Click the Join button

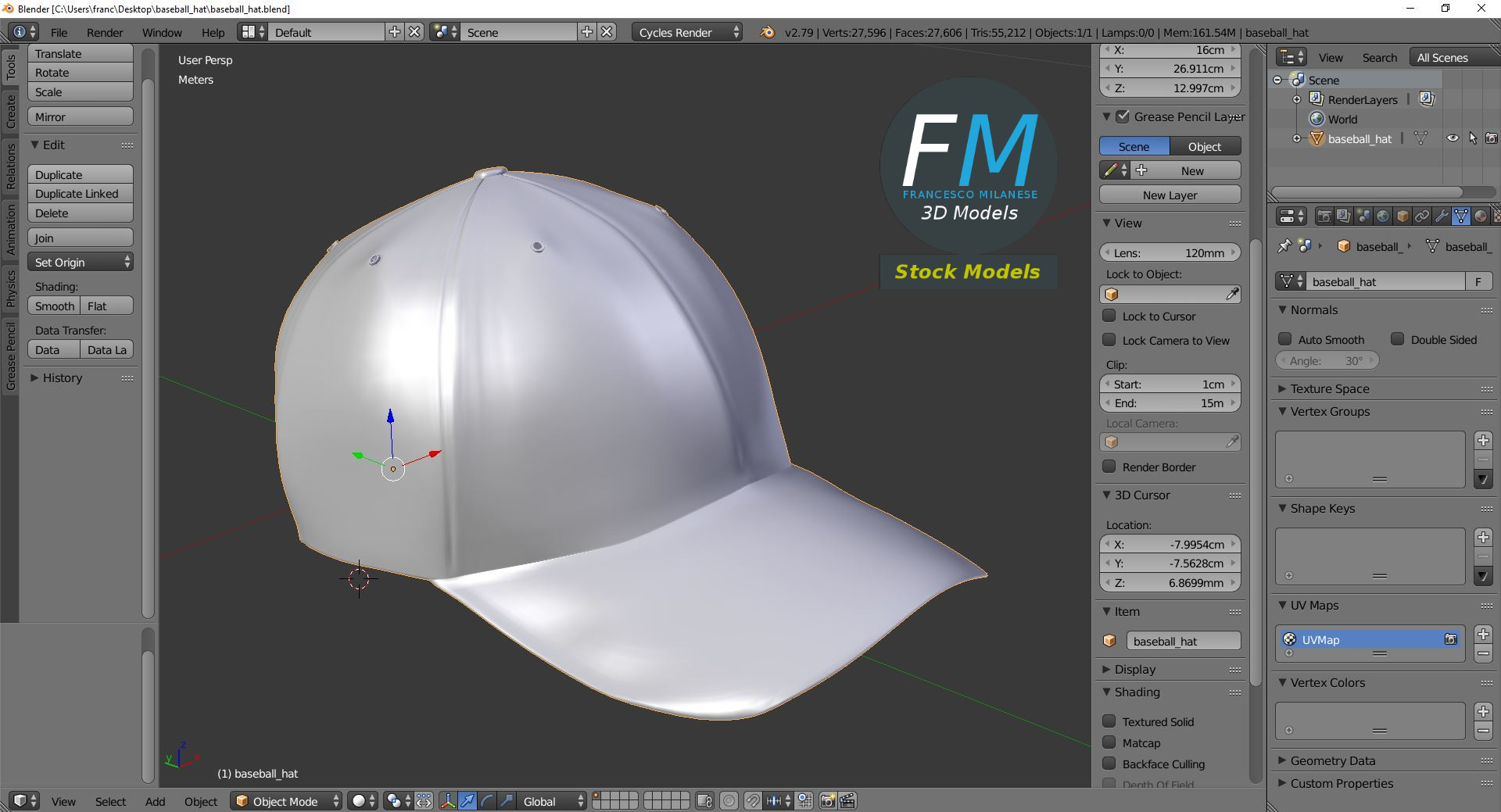click(81, 238)
